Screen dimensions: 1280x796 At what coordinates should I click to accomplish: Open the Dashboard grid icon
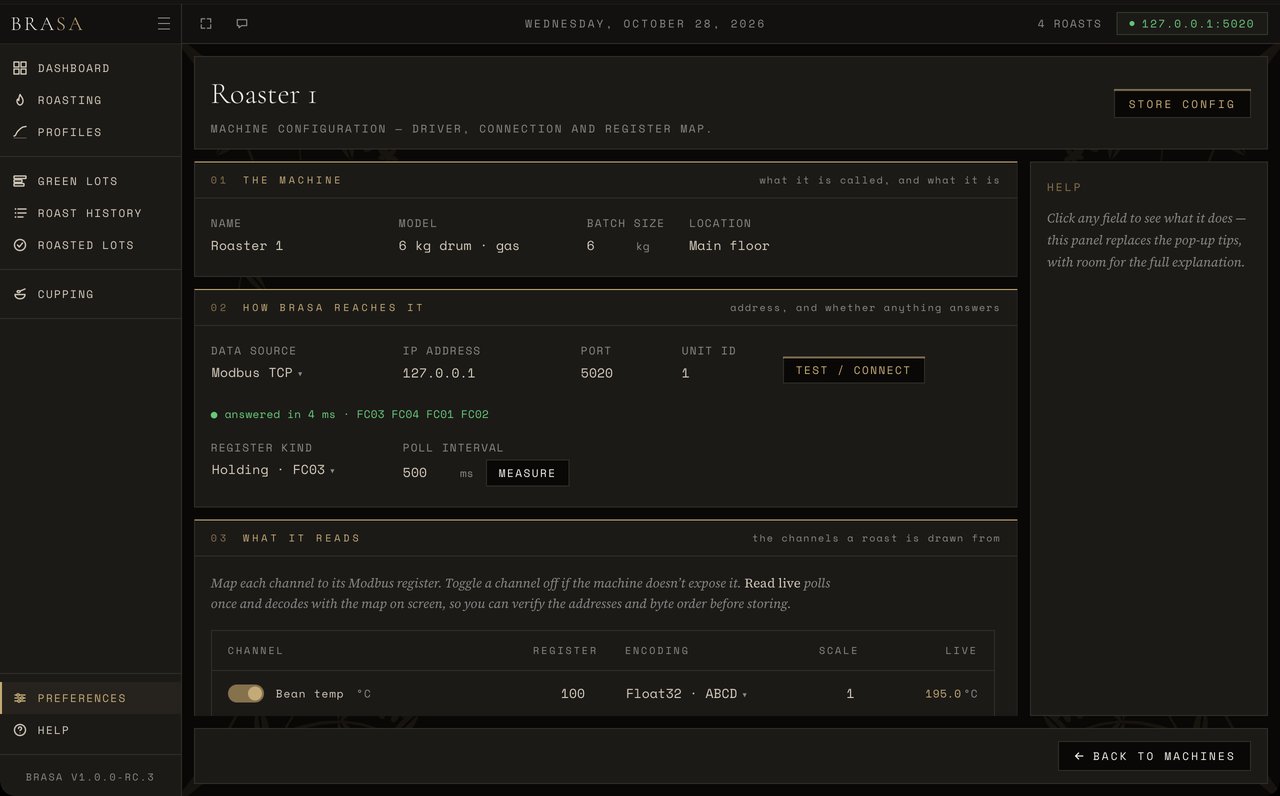pyautogui.click(x=20, y=68)
